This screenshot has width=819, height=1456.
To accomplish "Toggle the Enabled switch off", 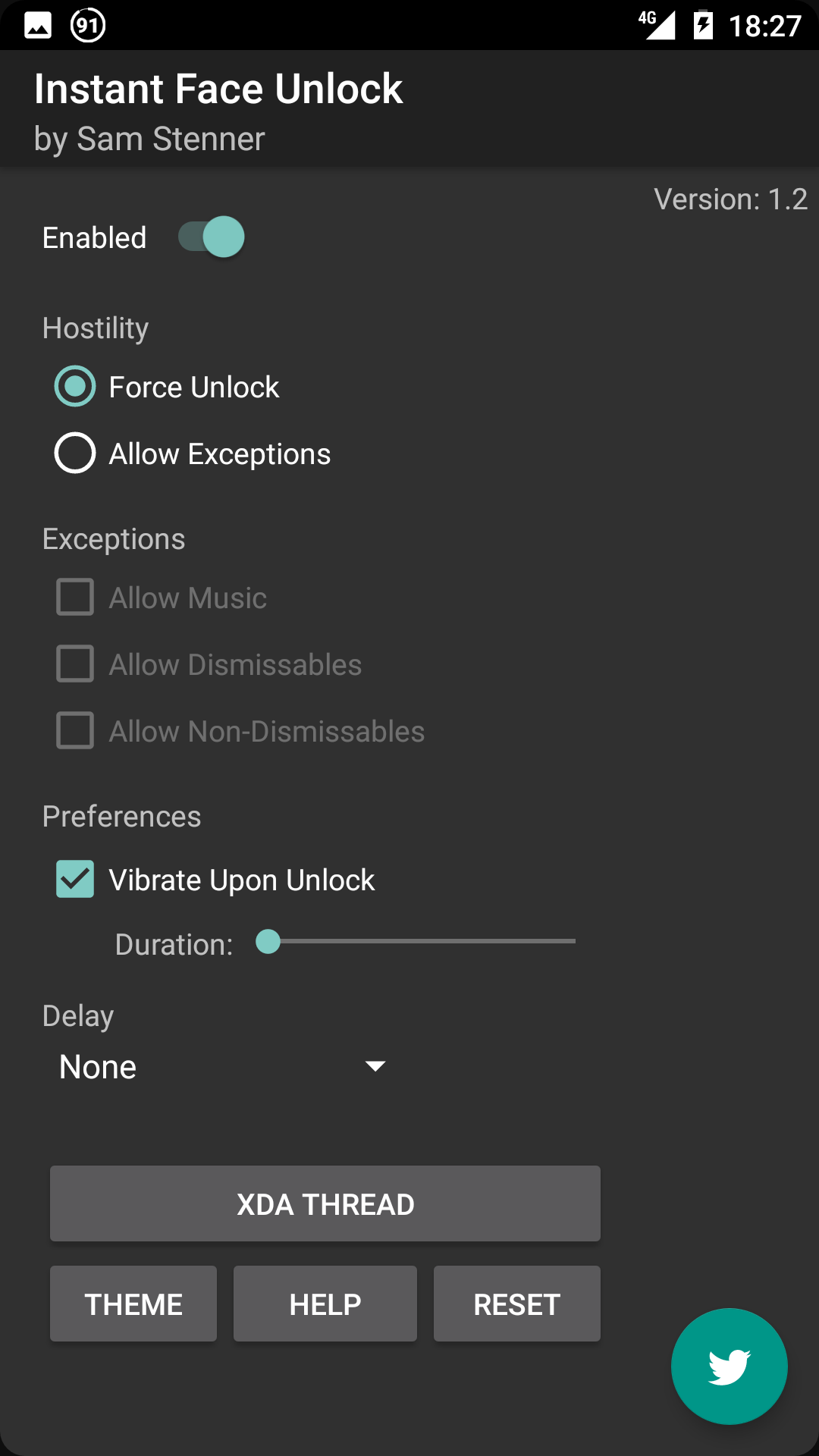I will [x=212, y=237].
